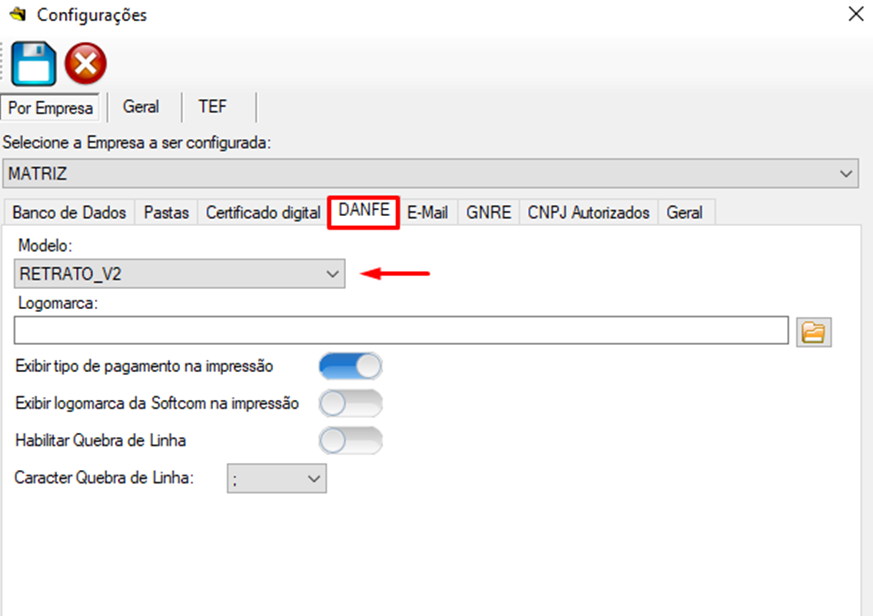Enable Exibir logomarca da Softcom switch
Screen dimensions: 873x616
[x=350, y=403]
